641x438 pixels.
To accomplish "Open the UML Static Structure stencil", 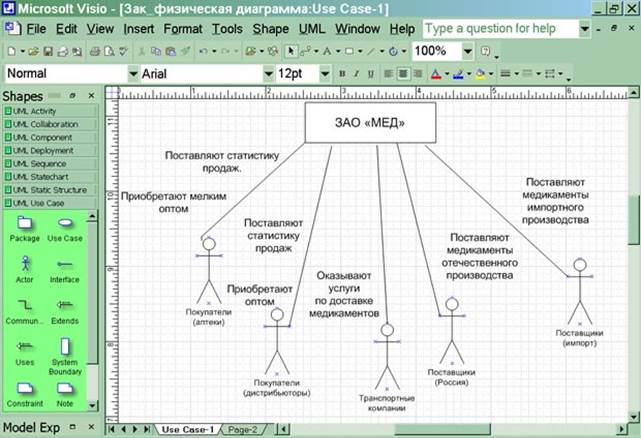I will tap(51, 190).
